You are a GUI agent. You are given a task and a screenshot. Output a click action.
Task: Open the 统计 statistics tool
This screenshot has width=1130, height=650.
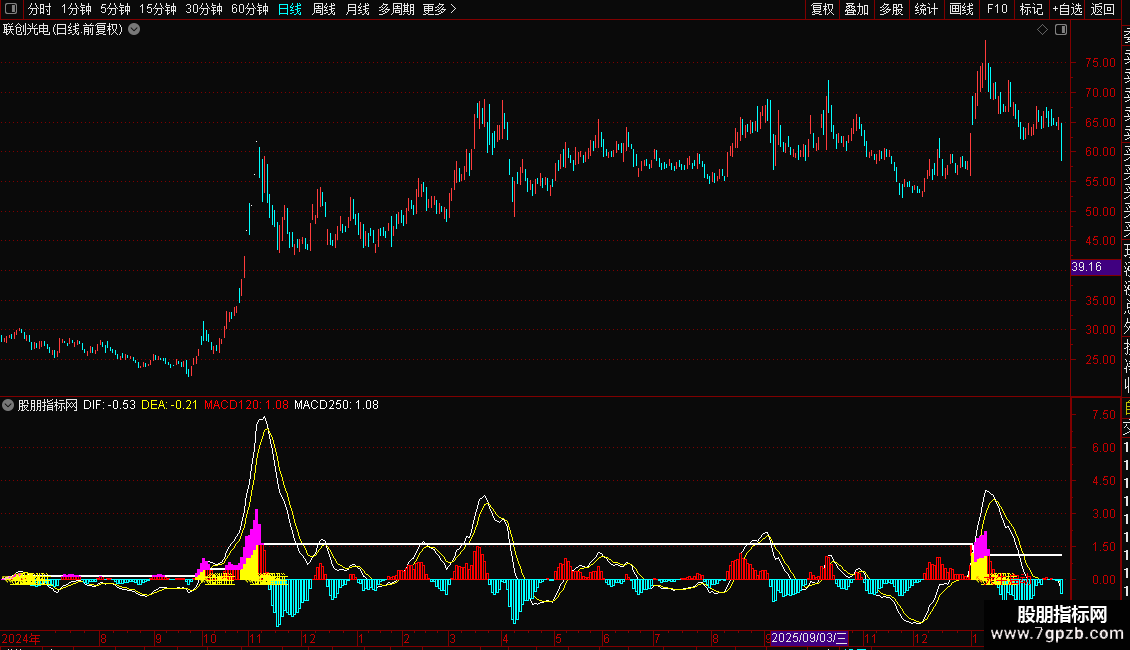(x=926, y=9)
